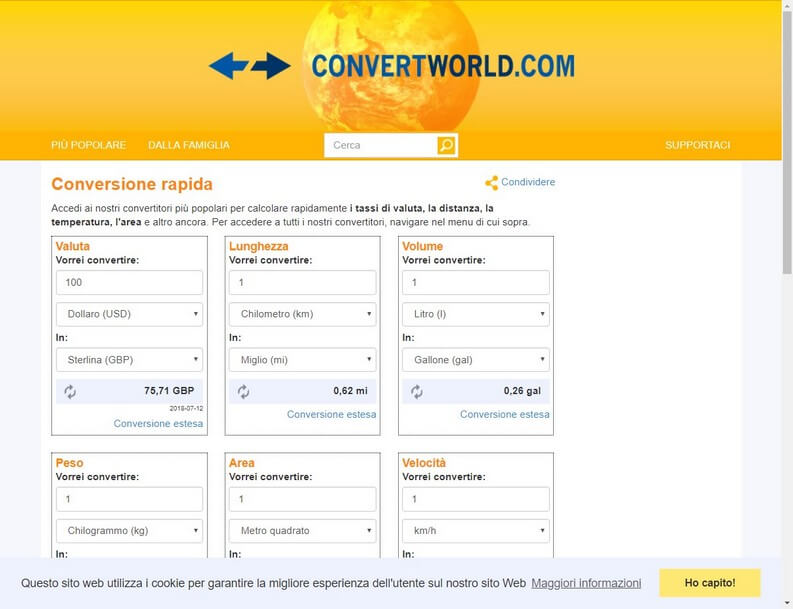Image resolution: width=793 pixels, height=609 pixels.
Task: Click the Peso amount input field
Action: [x=129, y=499]
